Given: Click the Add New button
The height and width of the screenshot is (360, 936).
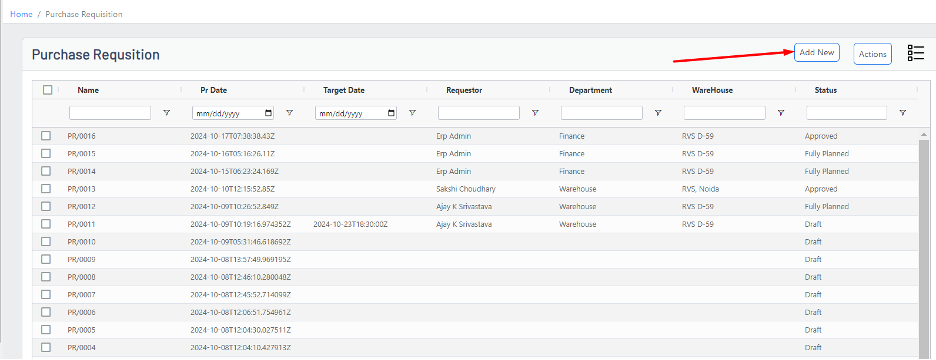Looking at the screenshot, I should [817, 53].
